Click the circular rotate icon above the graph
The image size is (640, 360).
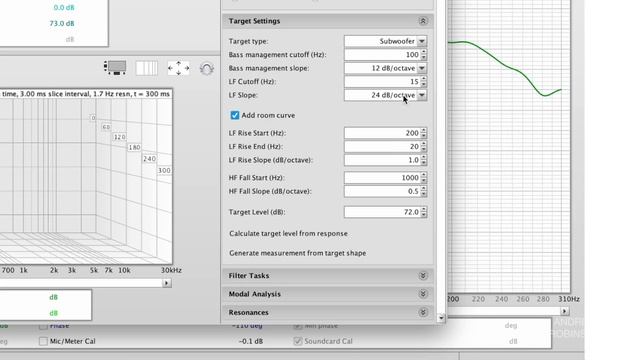click(x=207, y=69)
